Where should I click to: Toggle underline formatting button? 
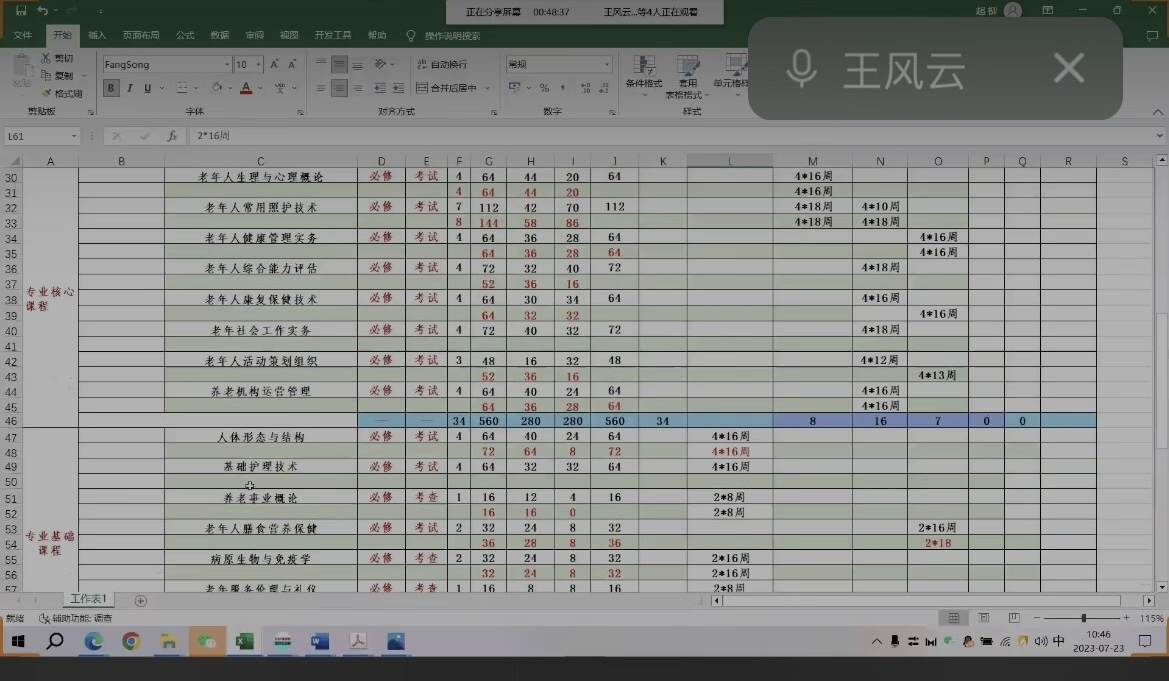pyautogui.click(x=148, y=88)
